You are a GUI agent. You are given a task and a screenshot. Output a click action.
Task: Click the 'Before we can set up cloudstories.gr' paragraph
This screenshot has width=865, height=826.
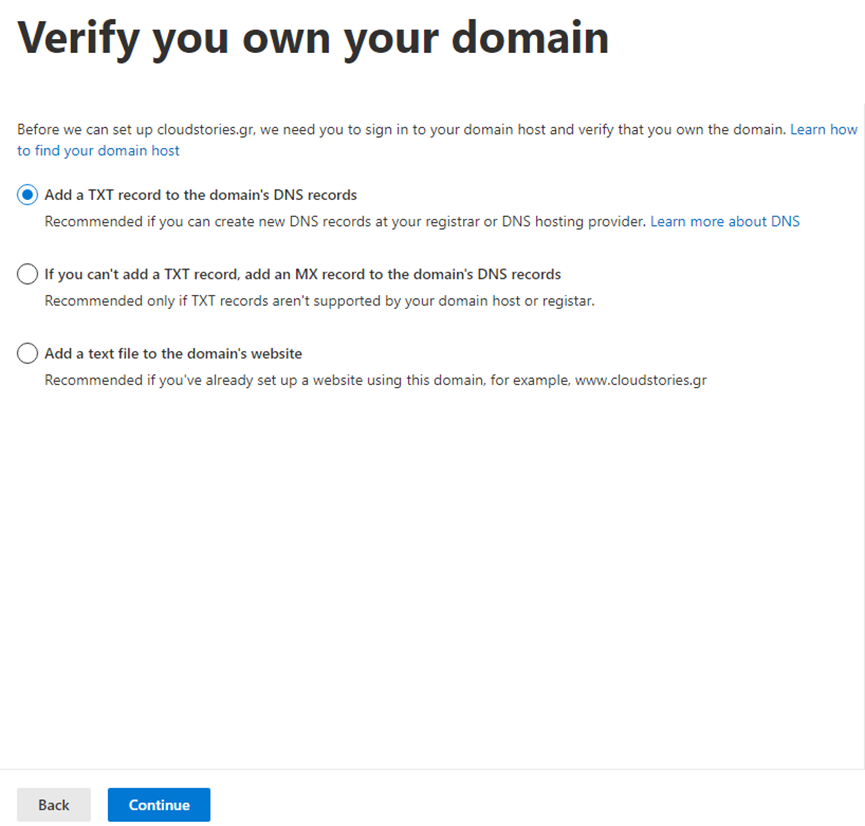[400, 130]
